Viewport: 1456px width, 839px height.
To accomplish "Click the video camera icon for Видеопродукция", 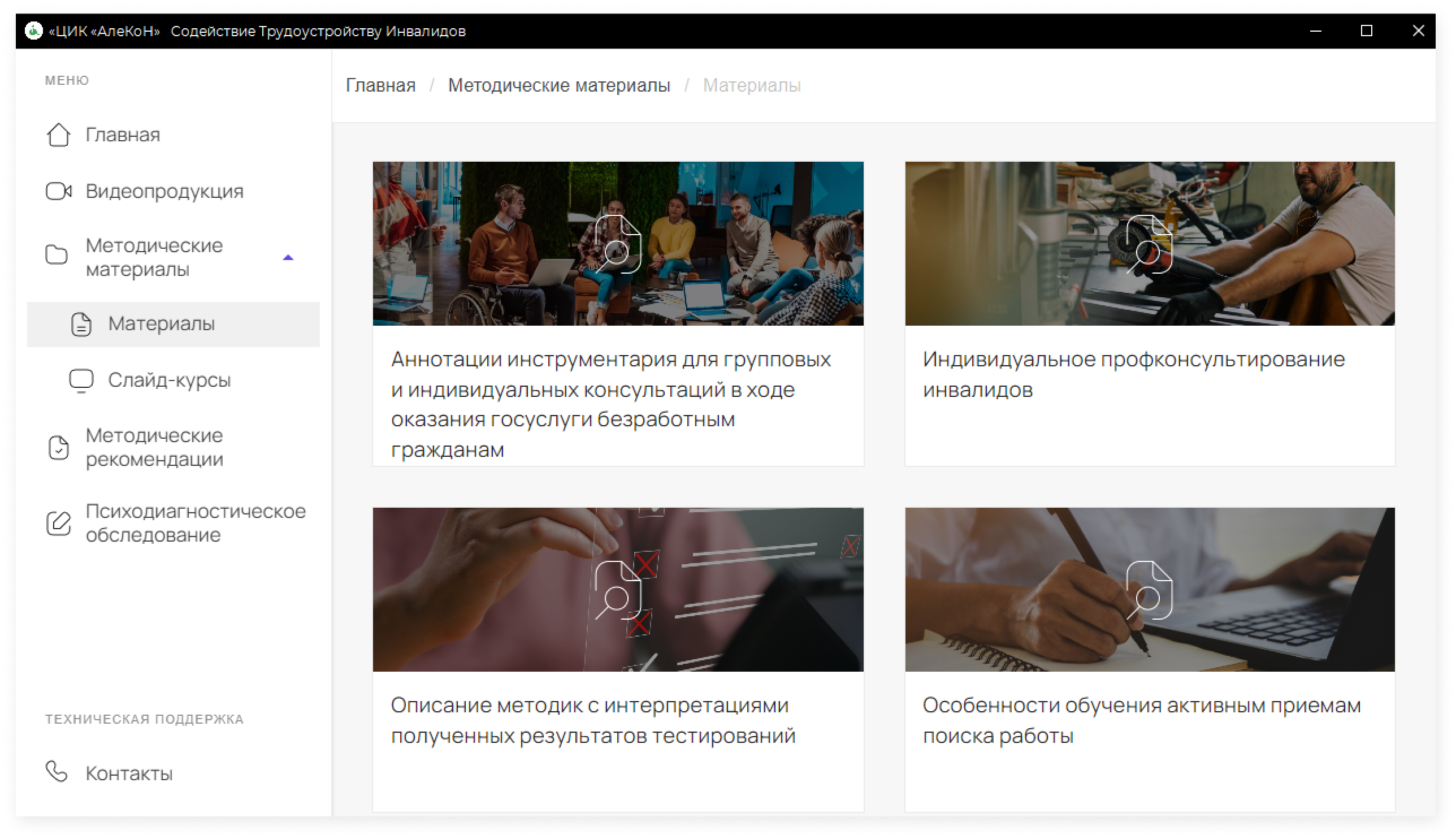I will pos(58,191).
